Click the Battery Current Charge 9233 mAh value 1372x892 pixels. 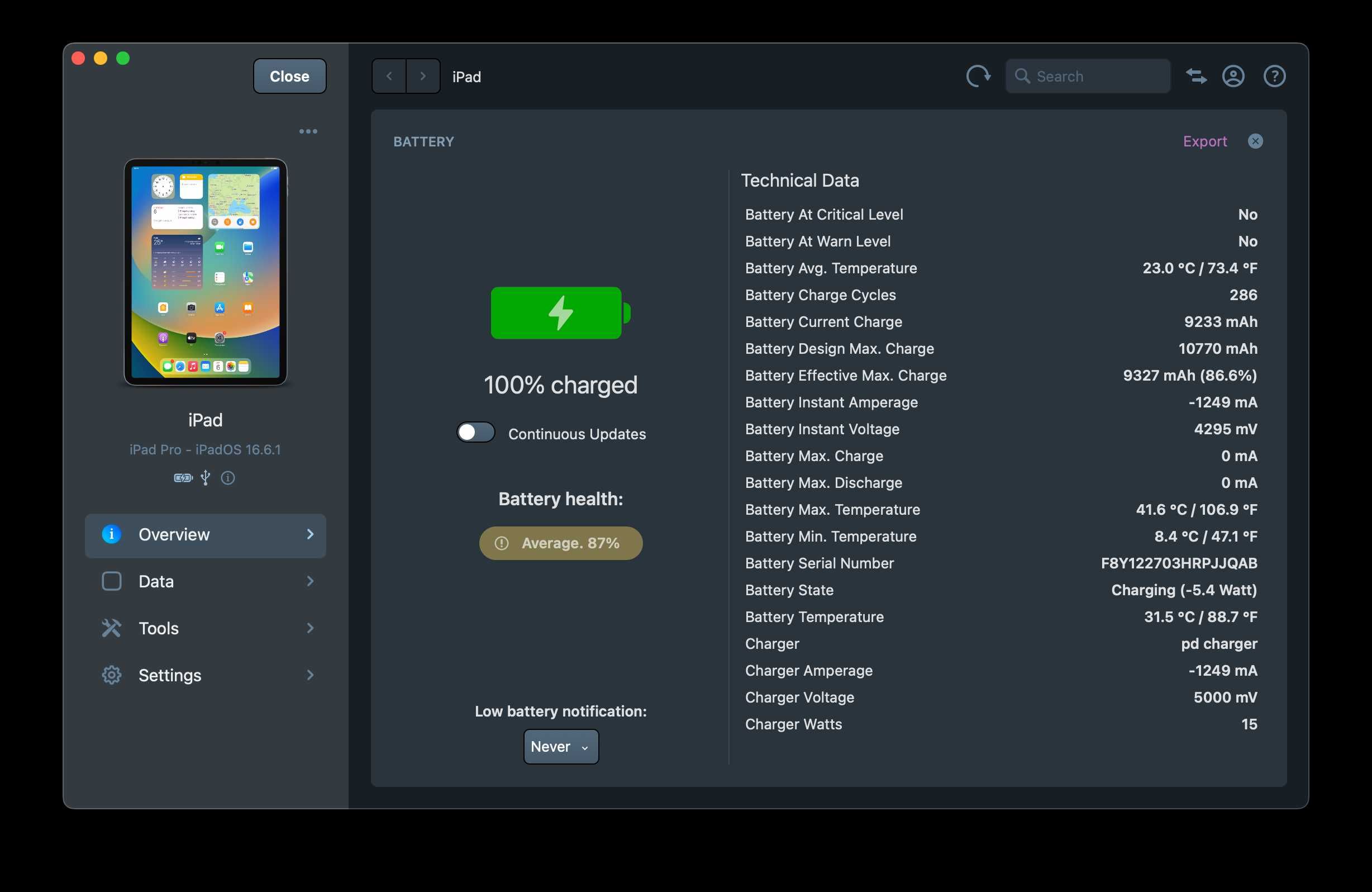coord(1221,322)
